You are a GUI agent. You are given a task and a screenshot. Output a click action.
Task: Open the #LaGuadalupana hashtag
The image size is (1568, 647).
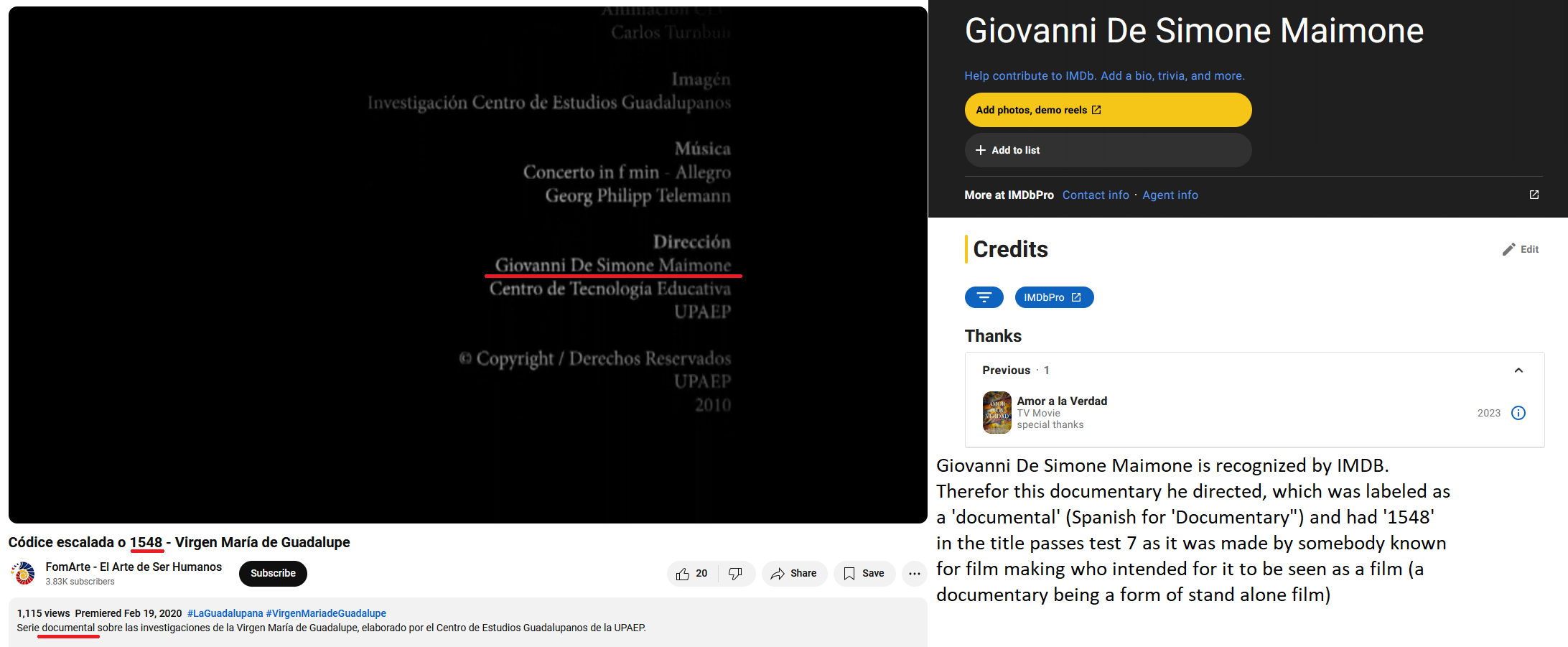tap(225, 613)
